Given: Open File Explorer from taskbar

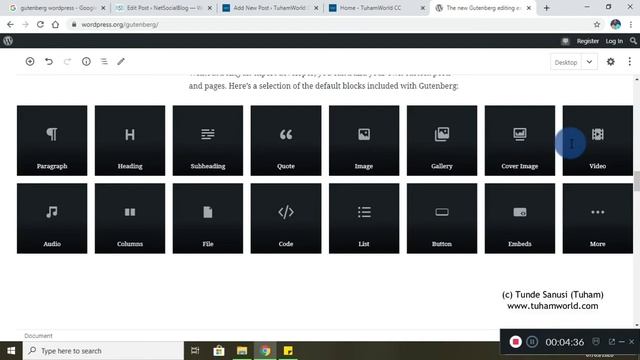Looking at the screenshot, I should (x=242, y=351).
